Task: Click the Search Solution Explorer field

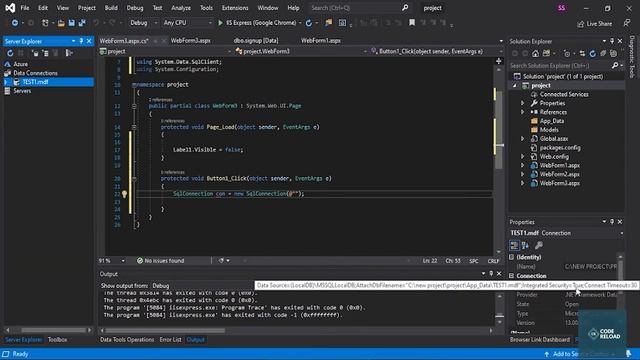Action: coord(560,66)
